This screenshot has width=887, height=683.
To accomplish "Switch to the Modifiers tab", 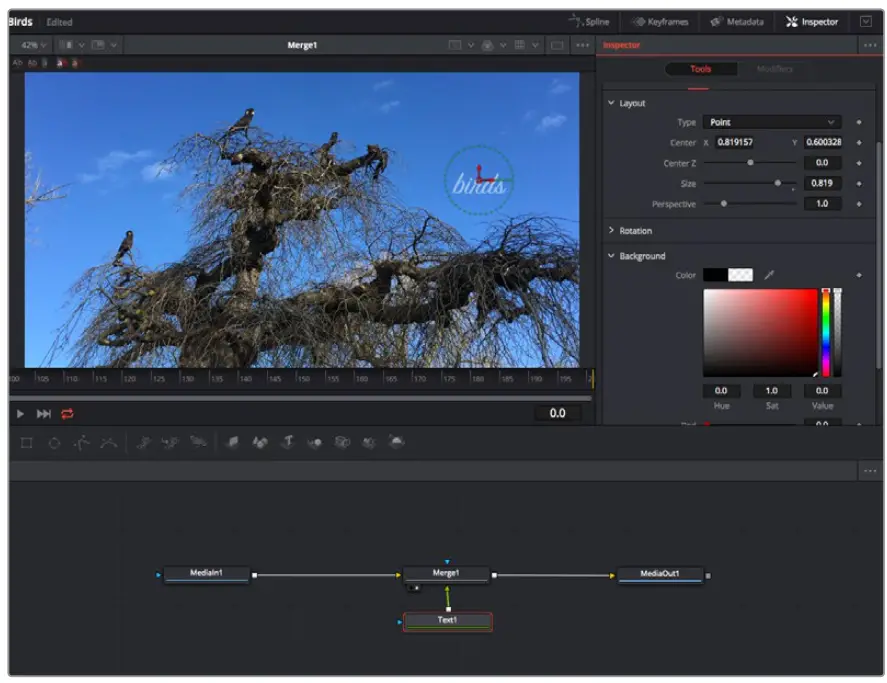I will [x=774, y=69].
